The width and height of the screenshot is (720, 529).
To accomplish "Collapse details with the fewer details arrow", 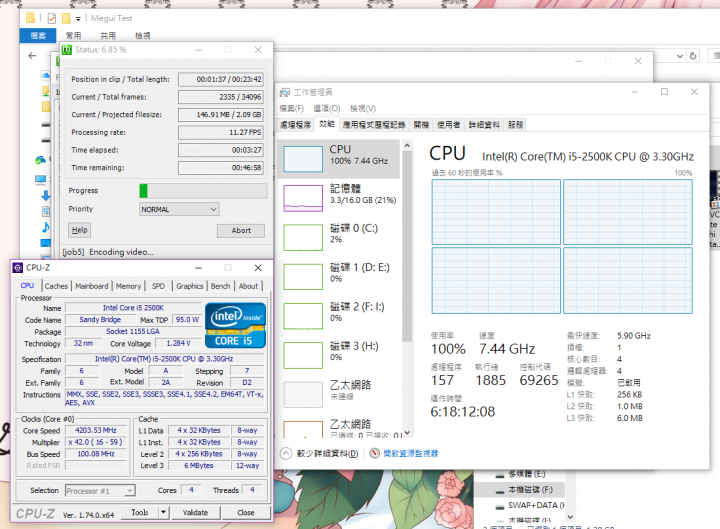I will click(286, 454).
